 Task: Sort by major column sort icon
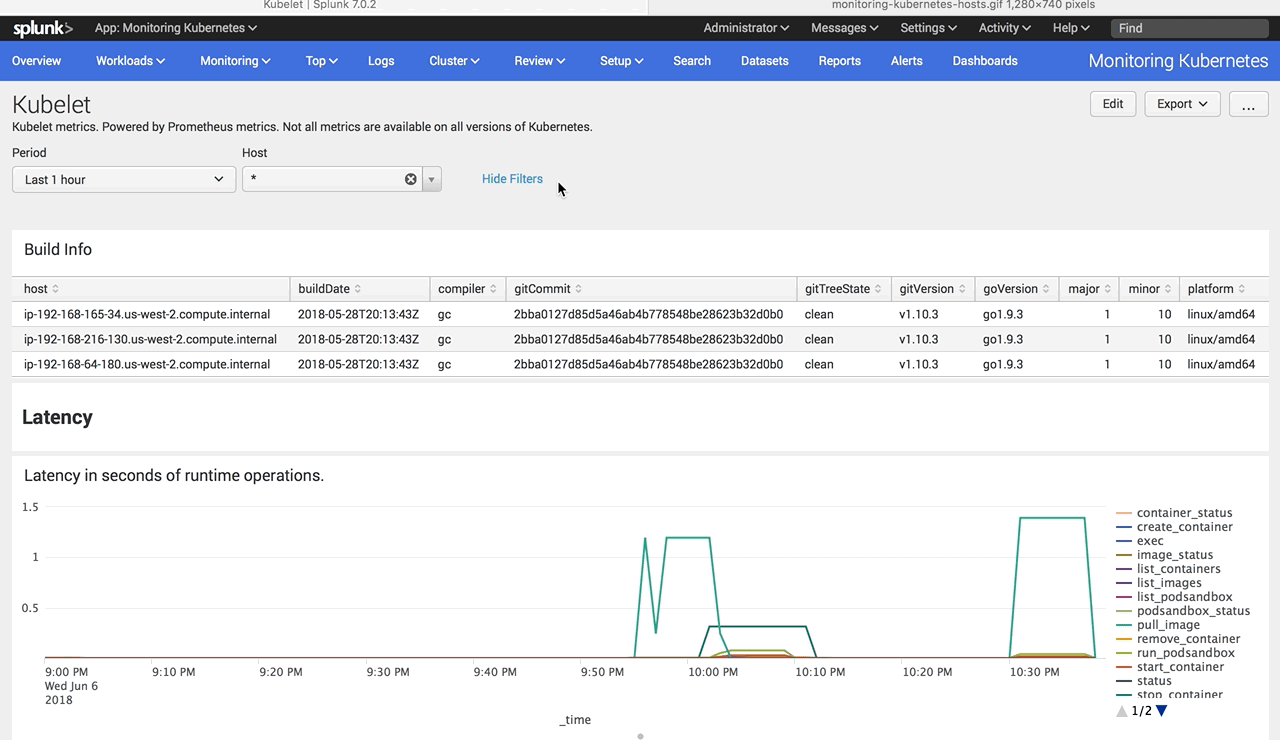click(1107, 289)
